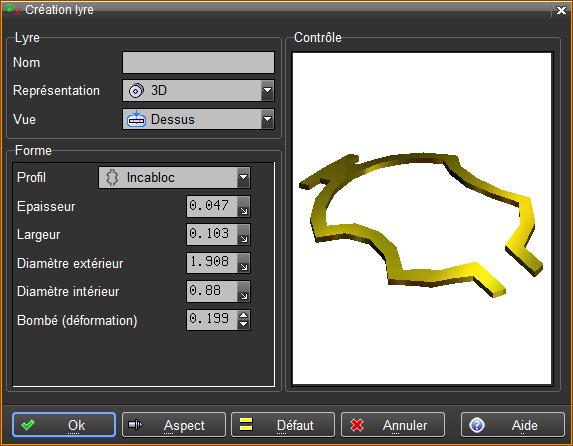The image size is (573, 446).
Task: Click the measure arrow beside Diamètre intérieur
Action: point(243,291)
